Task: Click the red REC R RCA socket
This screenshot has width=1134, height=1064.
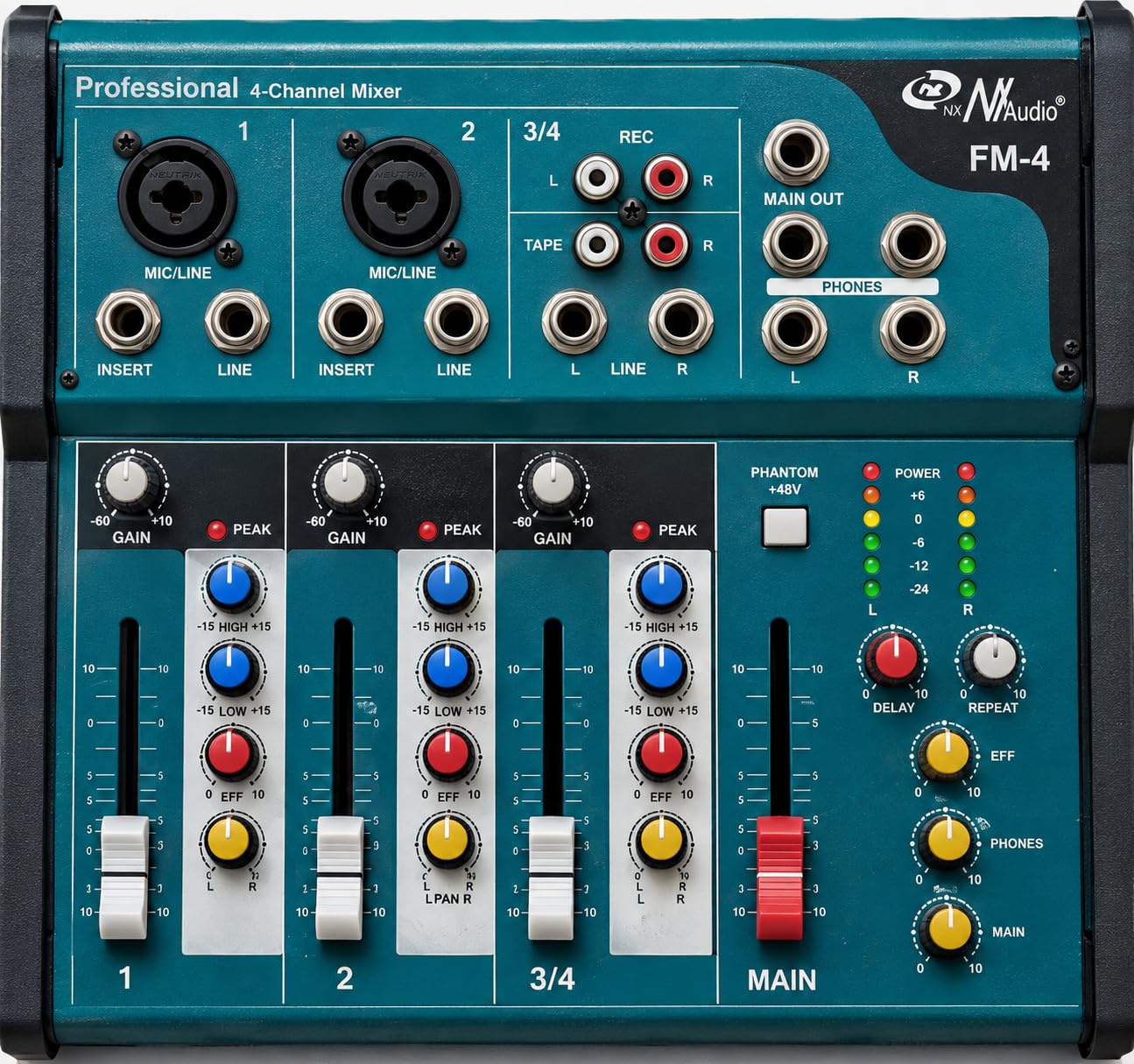Action: [x=666, y=178]
